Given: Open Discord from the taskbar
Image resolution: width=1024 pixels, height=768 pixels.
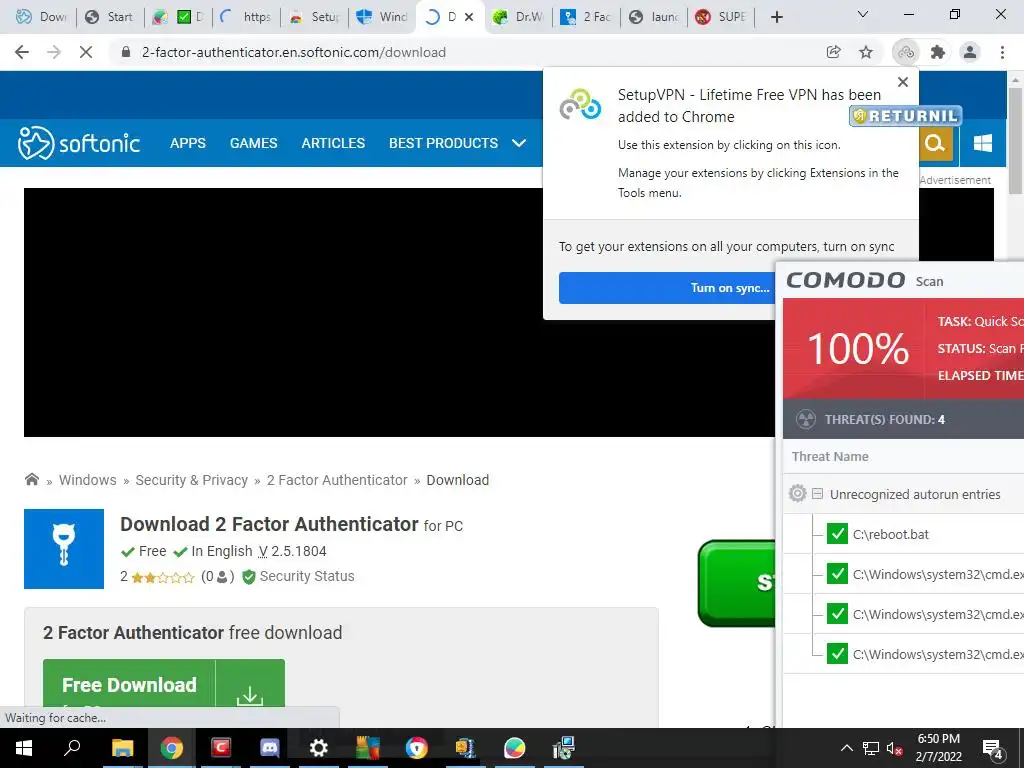Looking at the screenshot, I should (269, 748).
